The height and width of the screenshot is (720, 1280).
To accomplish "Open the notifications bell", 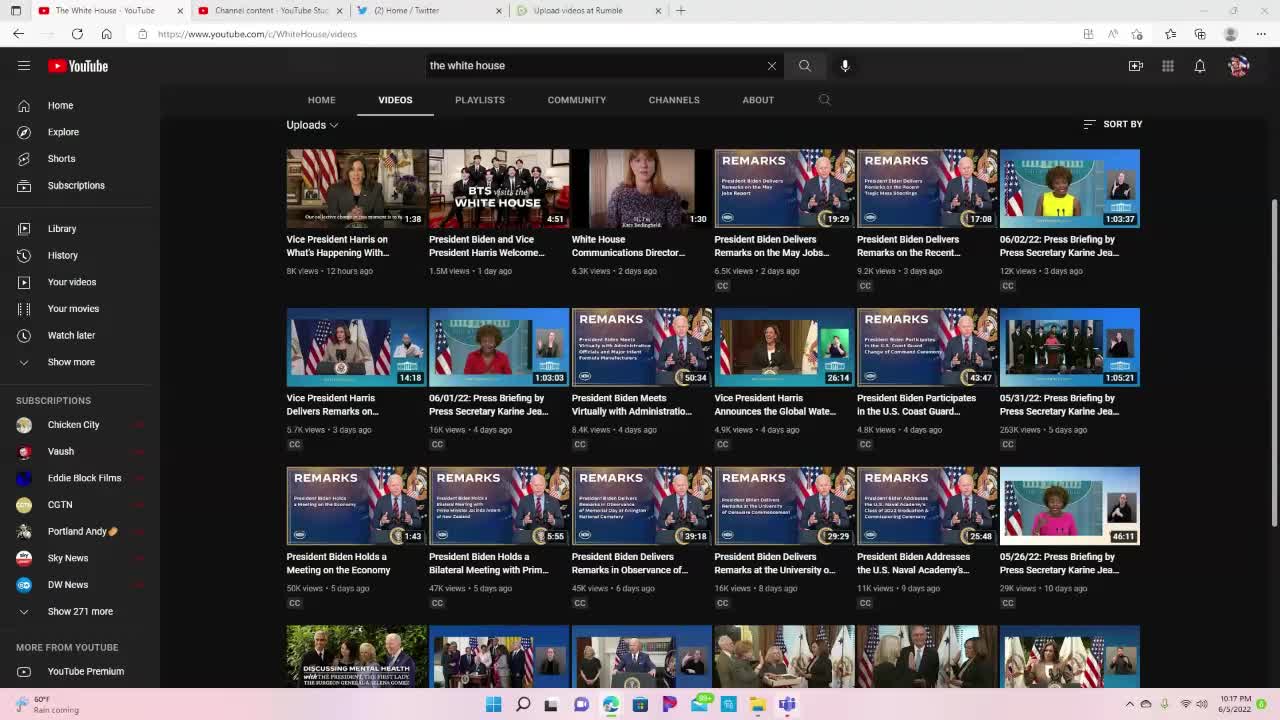I will pyautogui.click(x=1200, y=66).
